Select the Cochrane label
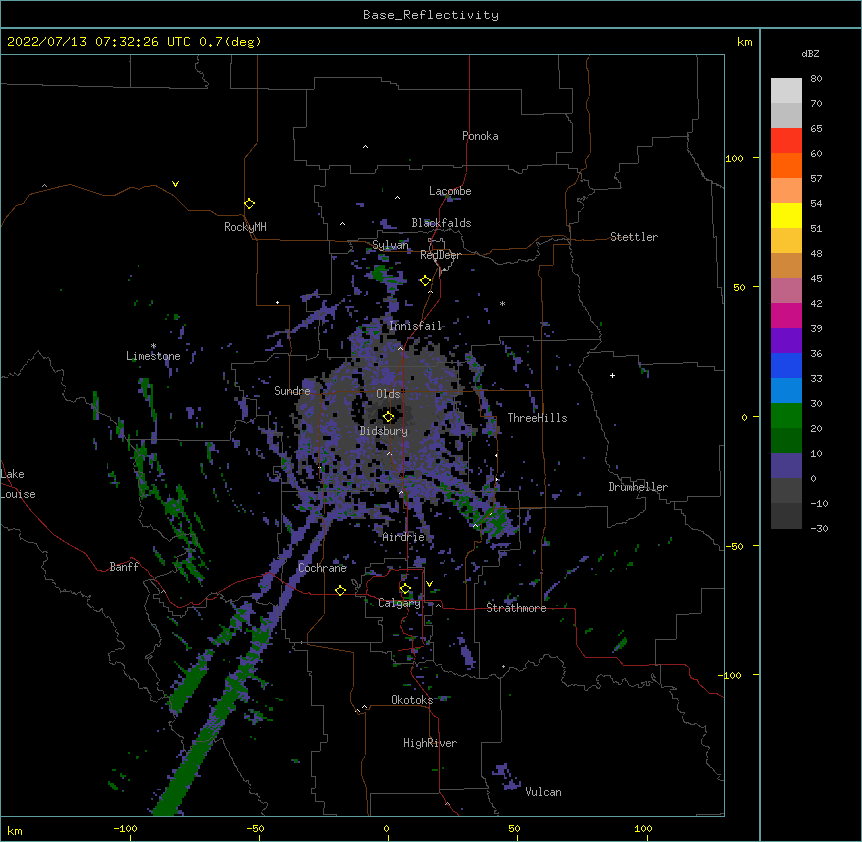The width and height of the screenshot is (862, 842). point(323,568)
